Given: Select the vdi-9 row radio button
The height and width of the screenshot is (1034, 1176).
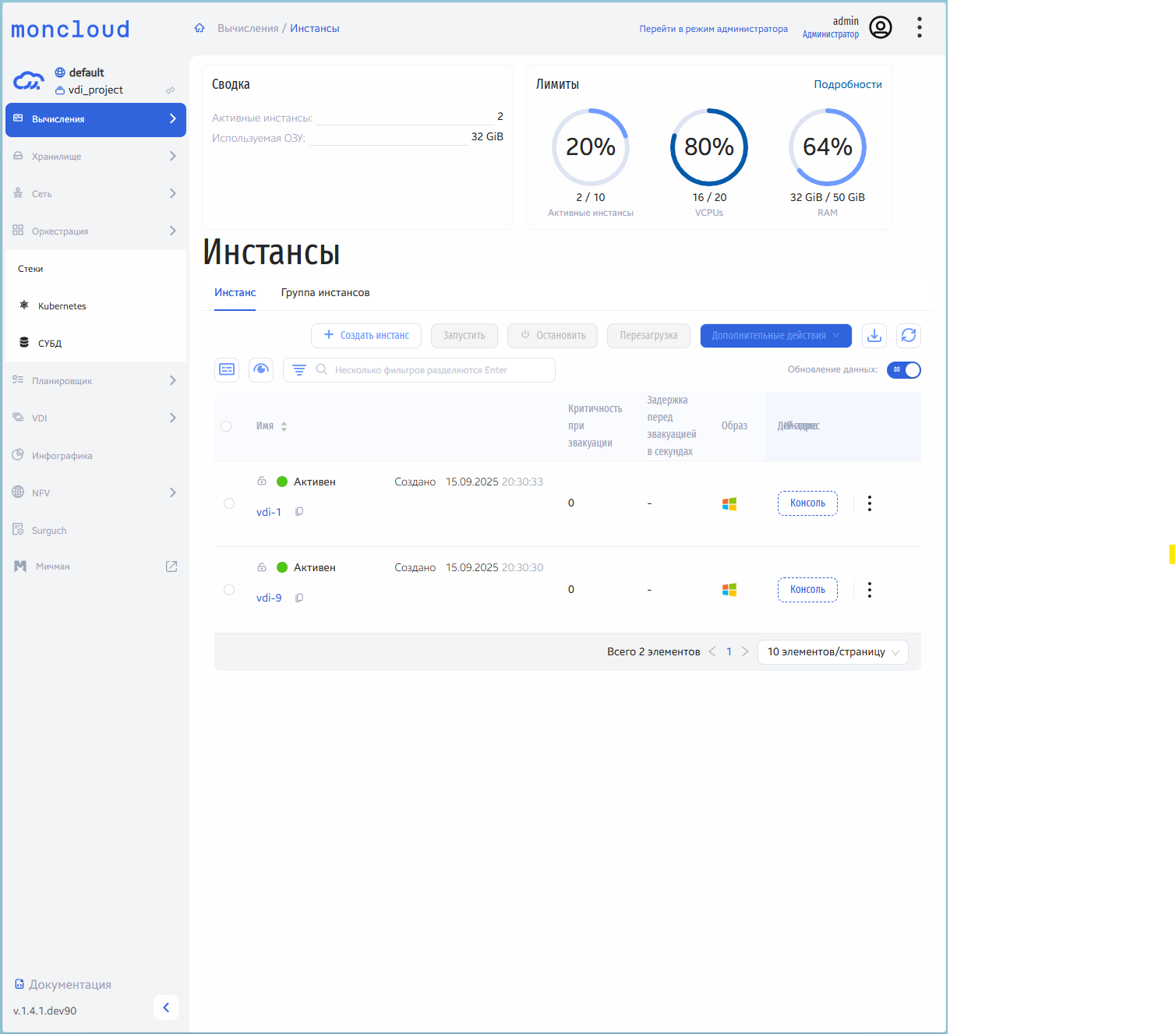Looking at the screenshot, I should click(x=229, y=590).
